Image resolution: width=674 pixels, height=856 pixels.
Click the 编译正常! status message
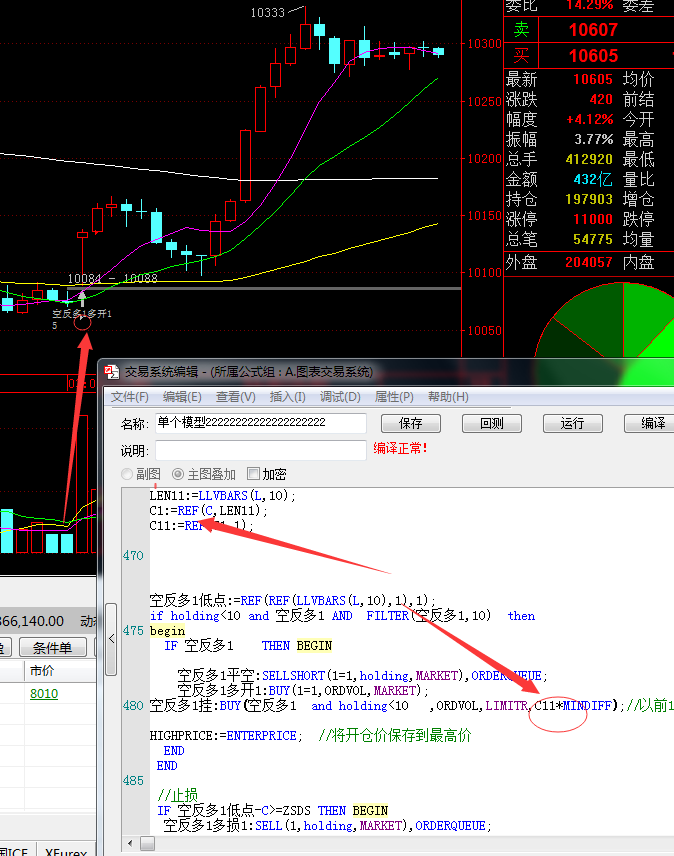click(400, 448)
